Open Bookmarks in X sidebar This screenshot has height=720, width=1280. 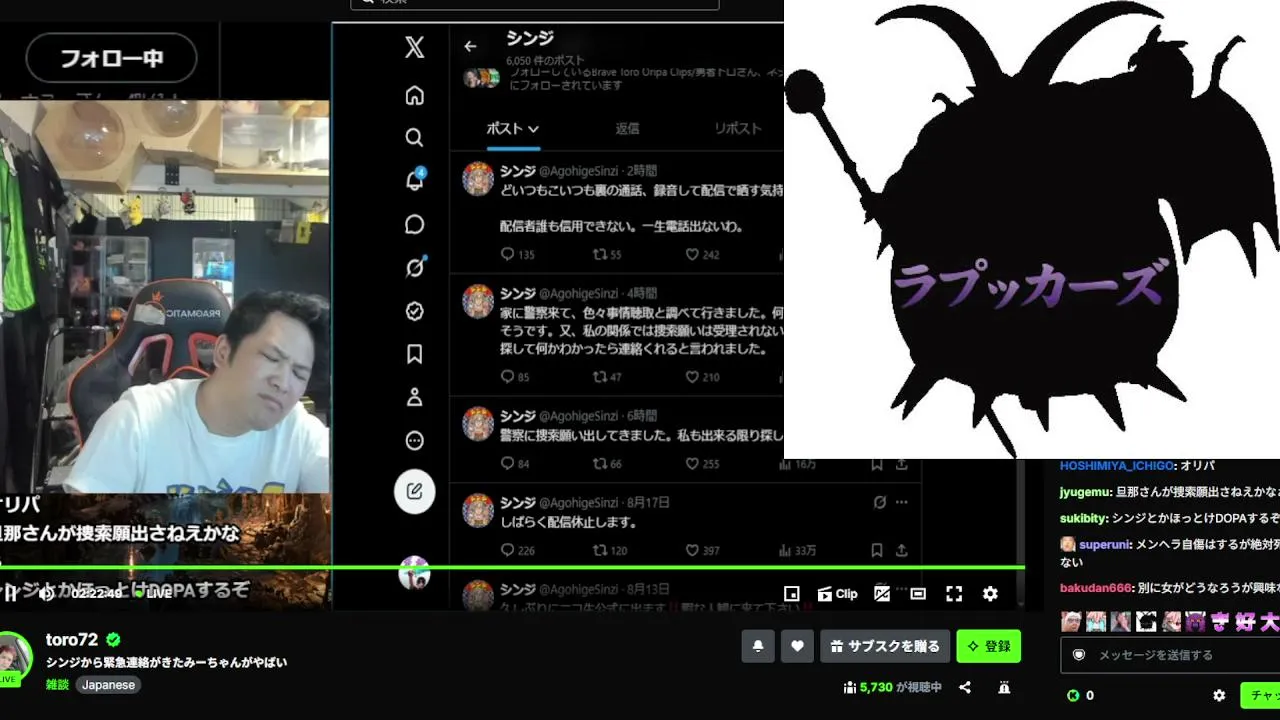pyautogui.click(x=414, y=354)
